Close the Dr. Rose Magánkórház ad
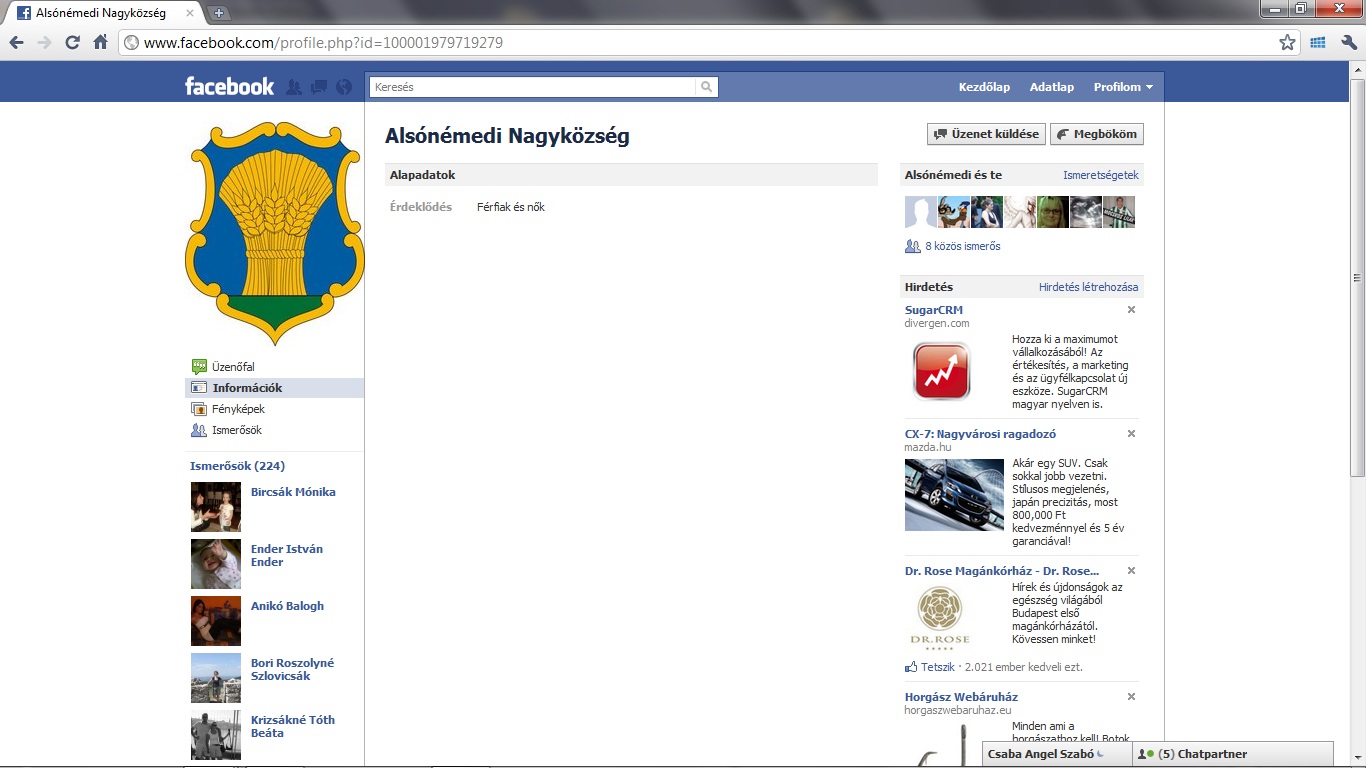The image size is (1366, 768). click(1131, 571)
